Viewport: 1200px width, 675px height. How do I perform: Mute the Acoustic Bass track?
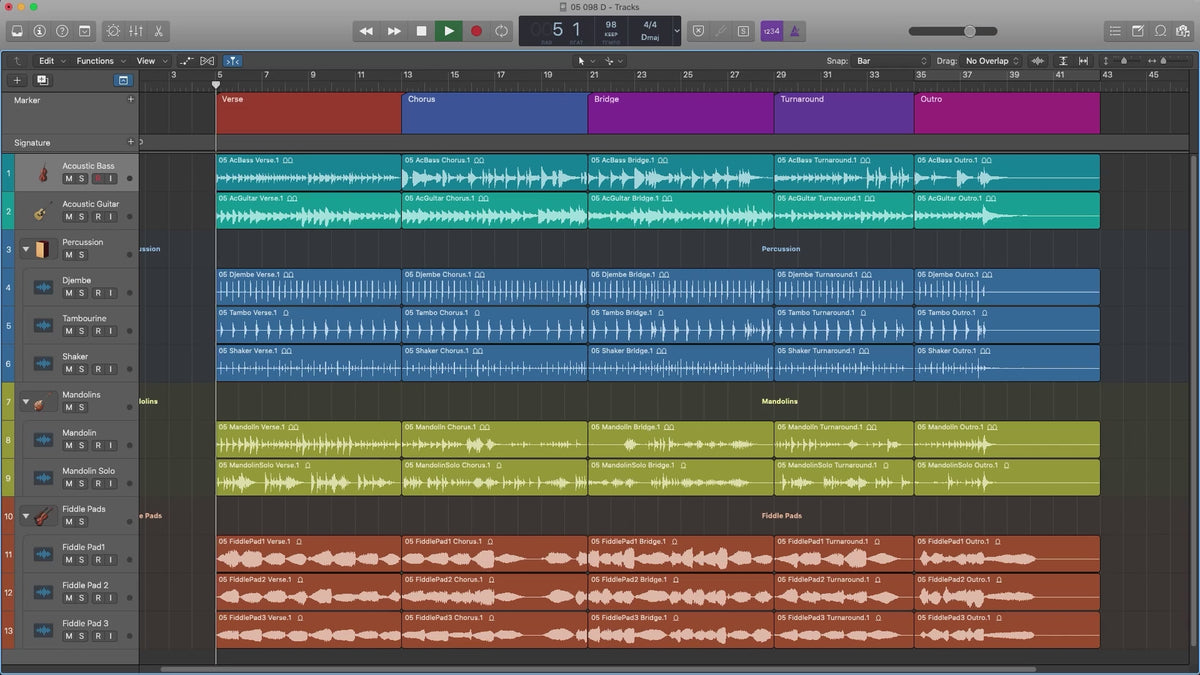click(x=69, y=179)
